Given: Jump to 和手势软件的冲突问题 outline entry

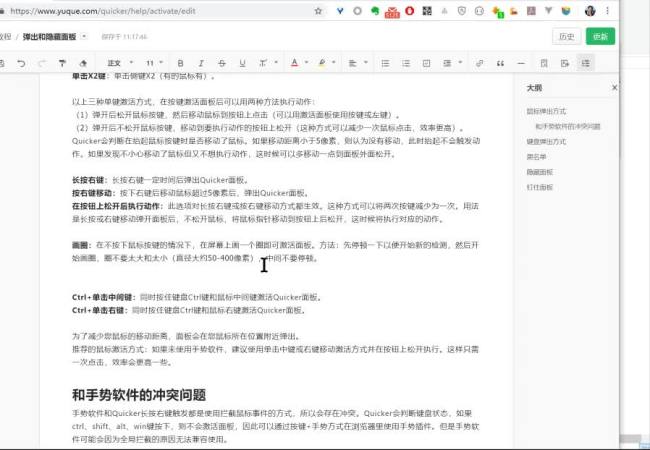Looking at the screenshot, I should [568, 126].
